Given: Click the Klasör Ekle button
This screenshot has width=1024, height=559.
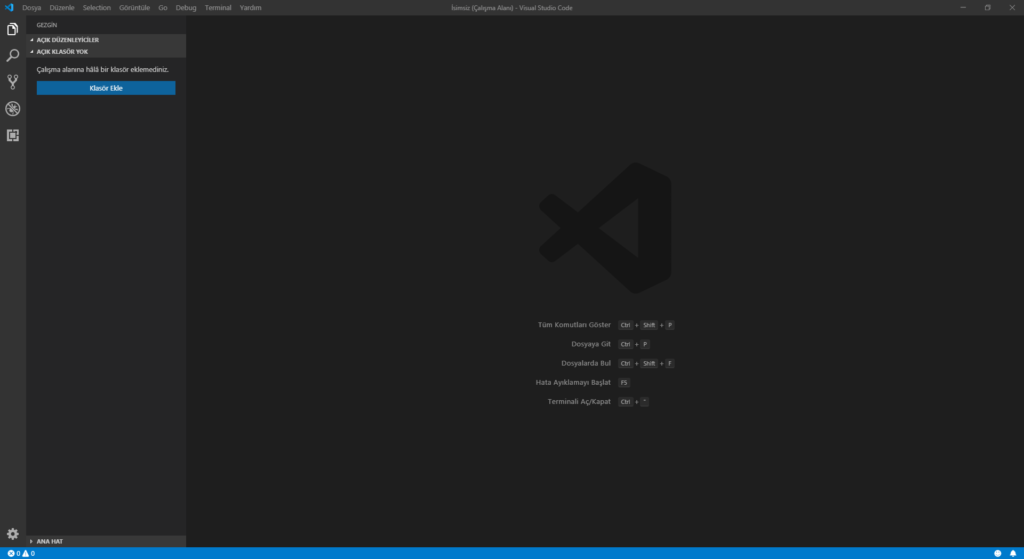Looking at the screenshot, I should pos(106,88).
